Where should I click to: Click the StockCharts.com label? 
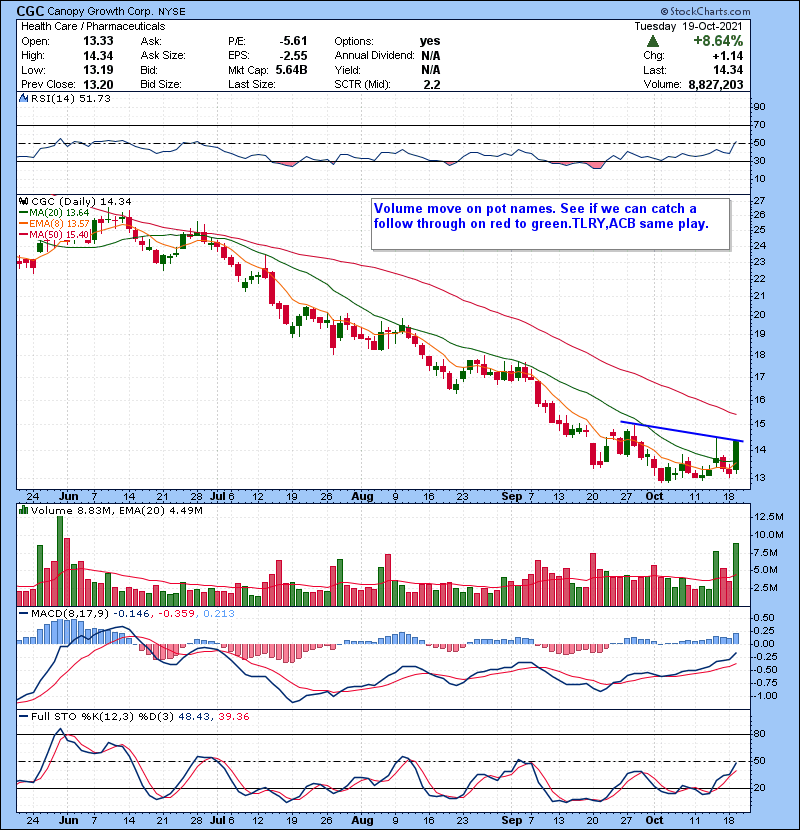pyautogui.click(x=706, y=11)
